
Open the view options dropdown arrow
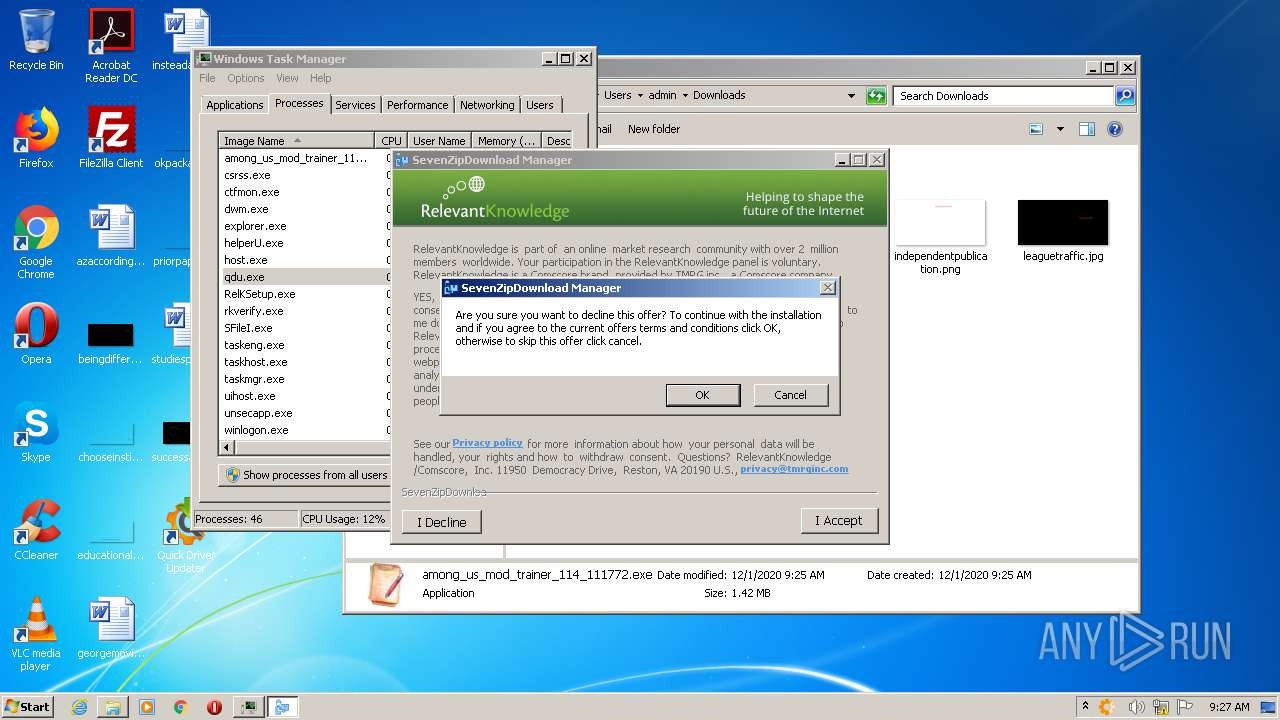(1060, 129)
